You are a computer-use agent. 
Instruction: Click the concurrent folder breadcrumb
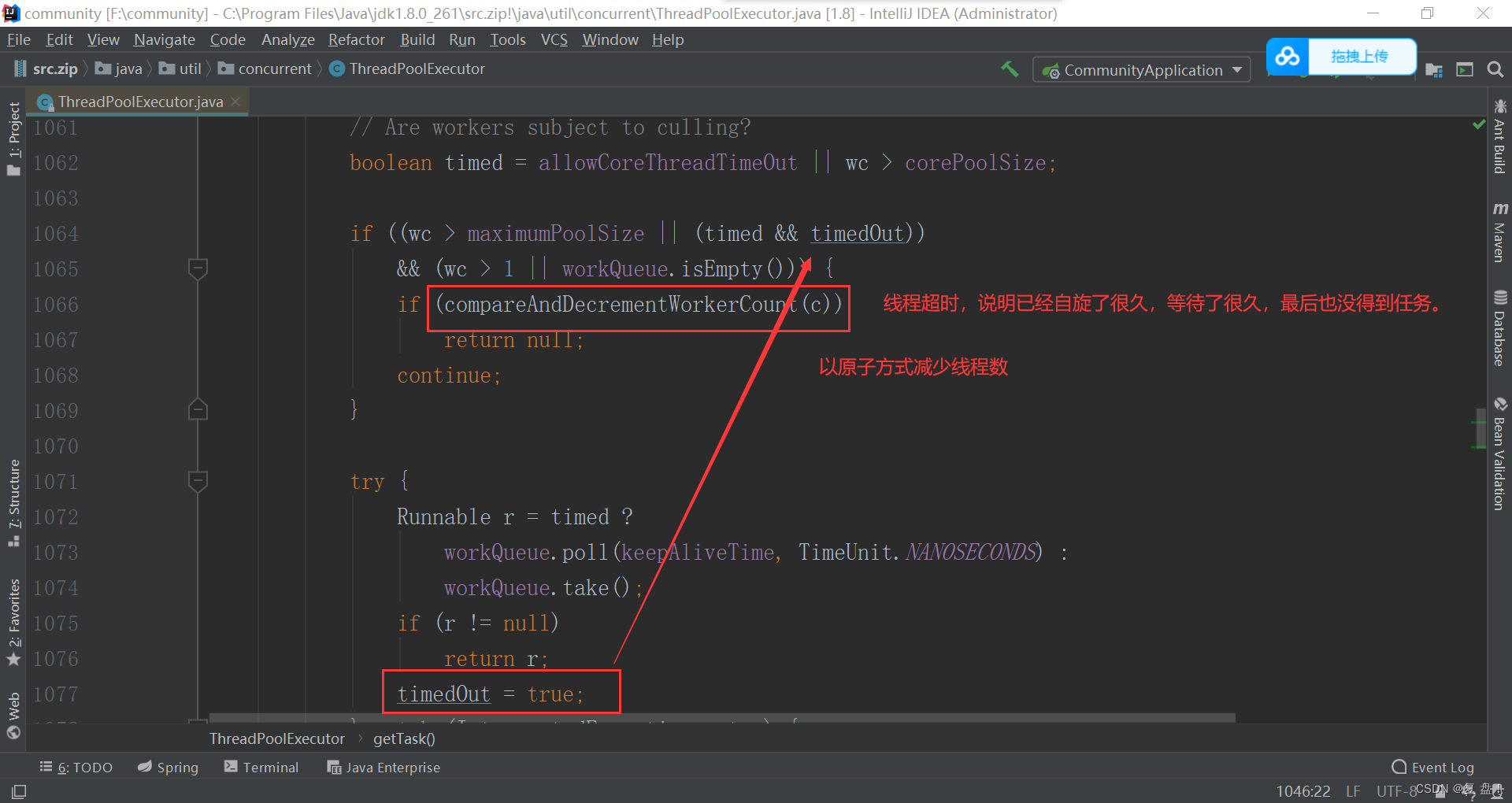(265, 69)
